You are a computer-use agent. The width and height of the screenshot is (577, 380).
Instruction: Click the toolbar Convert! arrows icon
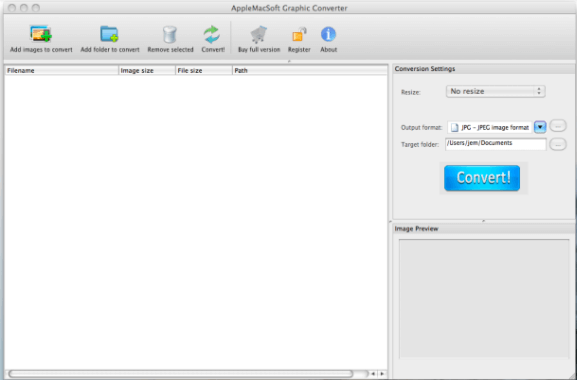(x=212, y=34)
